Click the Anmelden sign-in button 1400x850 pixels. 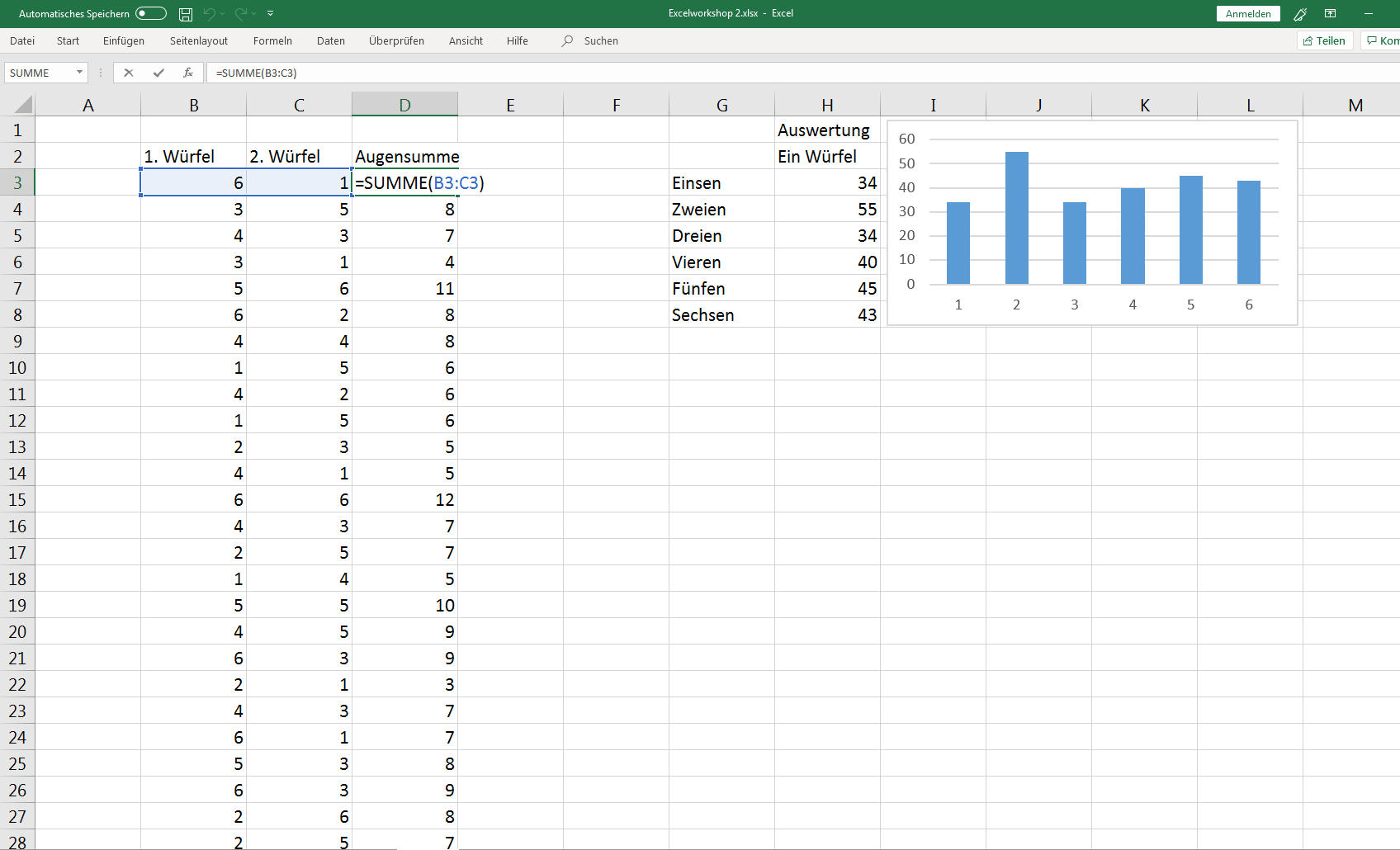[x=1248, y=13]
